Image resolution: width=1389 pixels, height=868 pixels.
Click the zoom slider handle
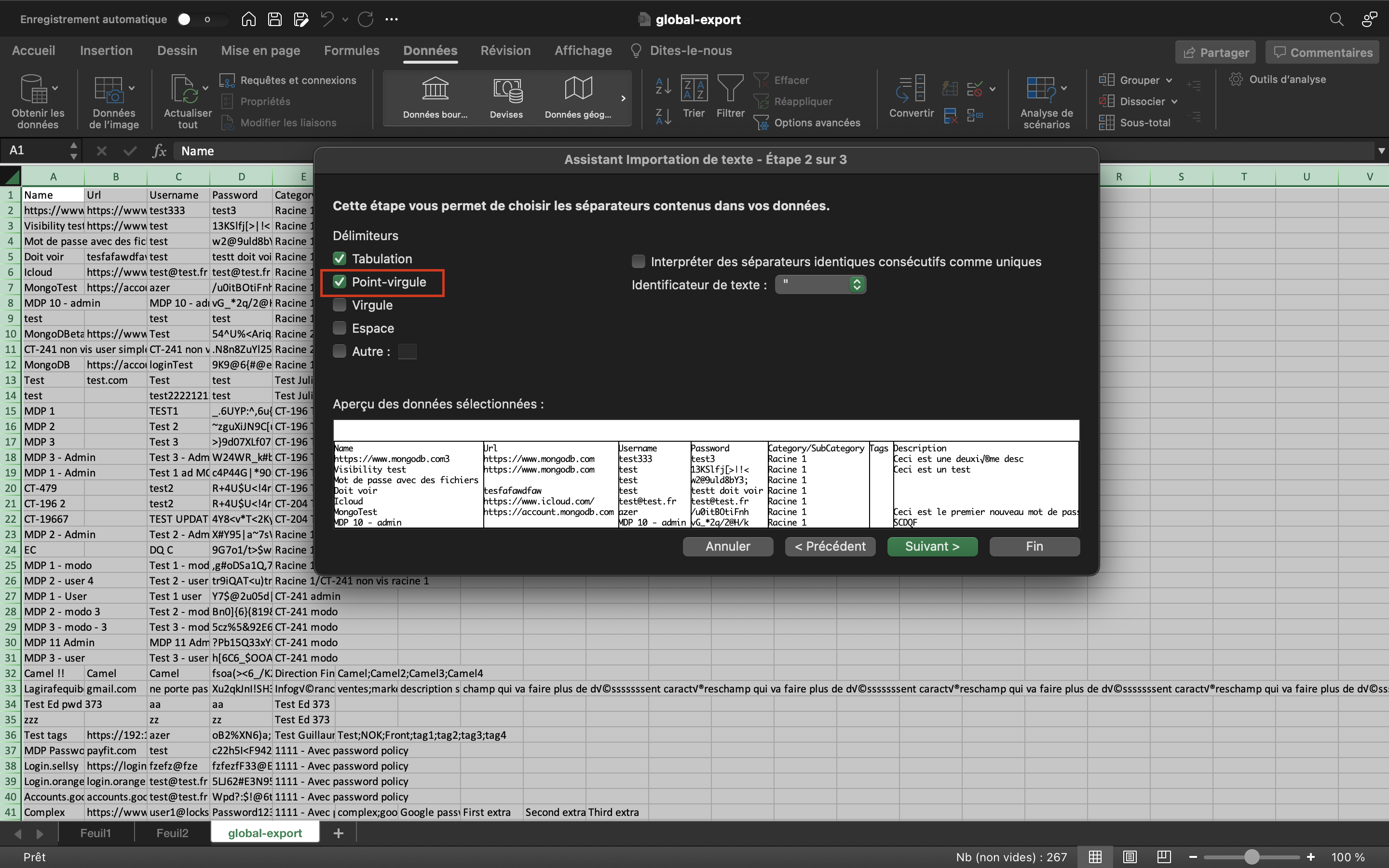click(x=1252, y=857)
